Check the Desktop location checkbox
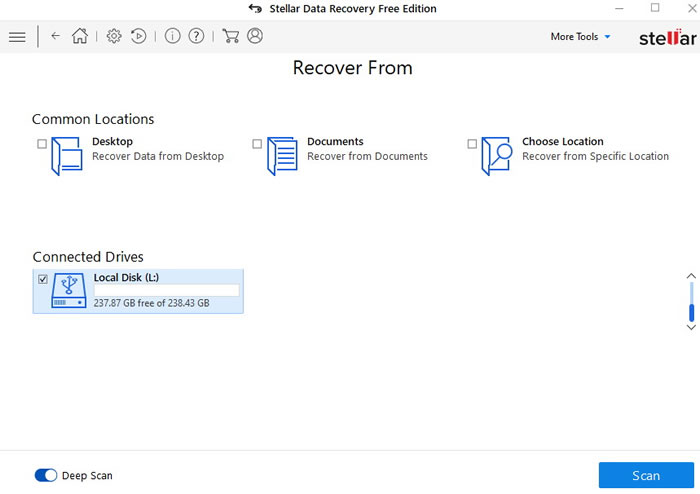This screenshot has width=700, height=494. pyautogui.click(x=42, y=144)
